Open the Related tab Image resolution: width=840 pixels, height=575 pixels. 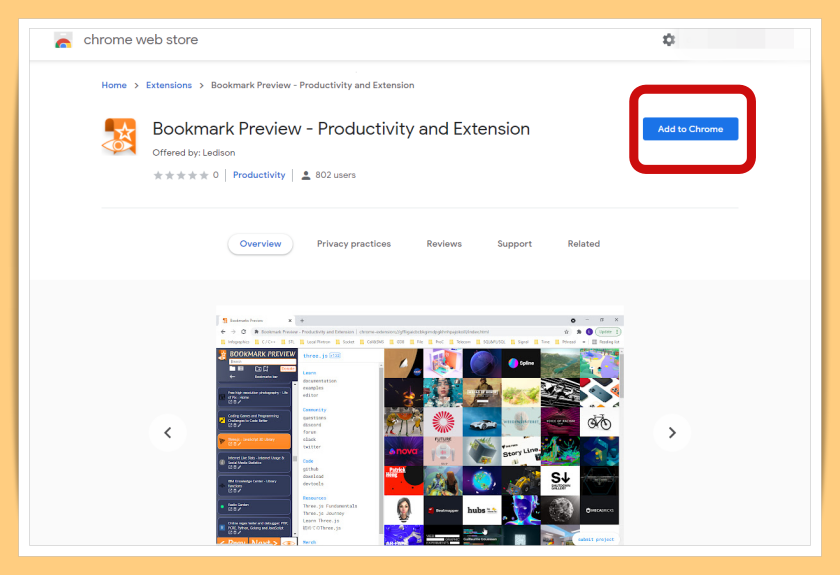(583, 244)
